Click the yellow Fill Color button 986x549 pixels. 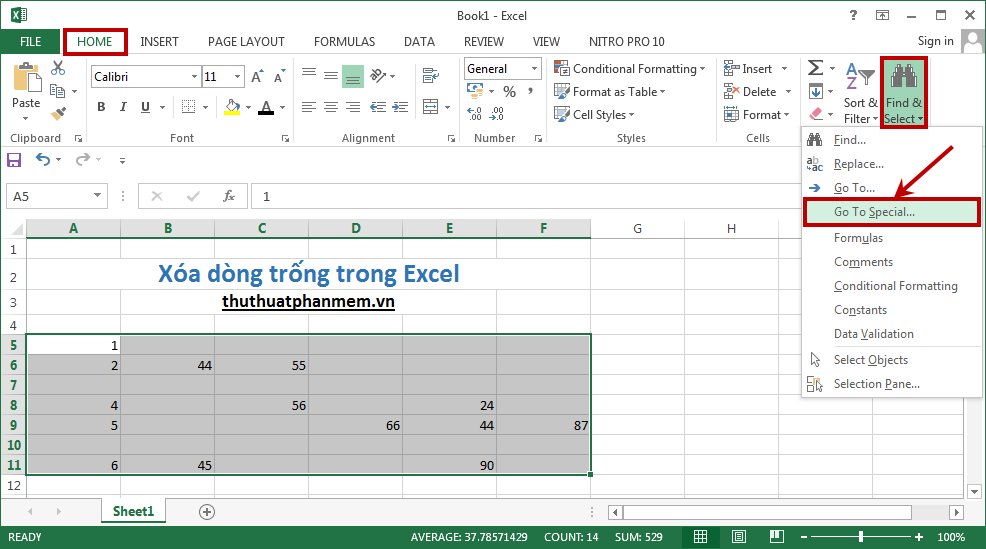232,108
